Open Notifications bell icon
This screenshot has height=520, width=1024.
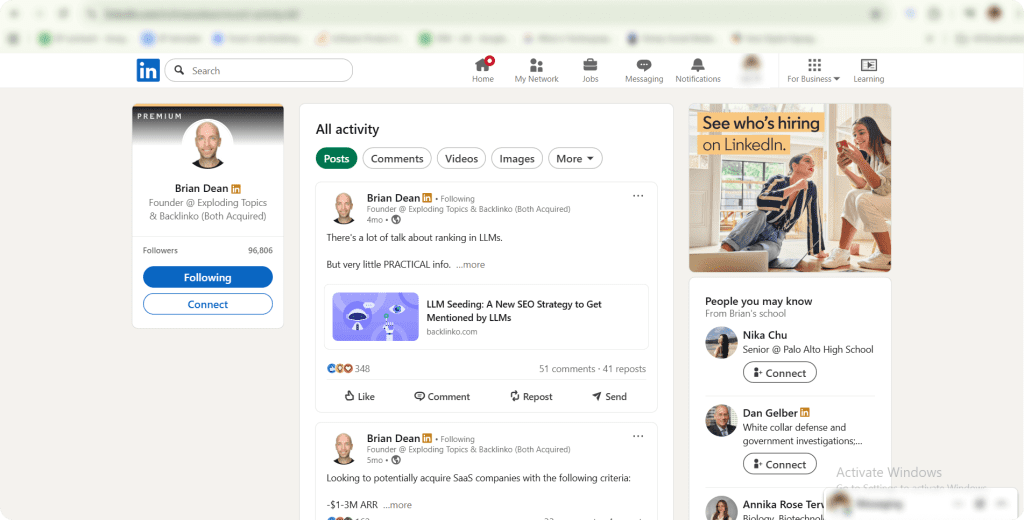[697, 71]
